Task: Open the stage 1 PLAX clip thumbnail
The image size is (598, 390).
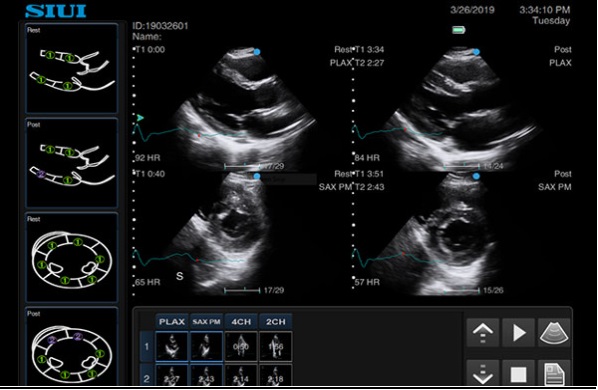Action: point(172,347)
